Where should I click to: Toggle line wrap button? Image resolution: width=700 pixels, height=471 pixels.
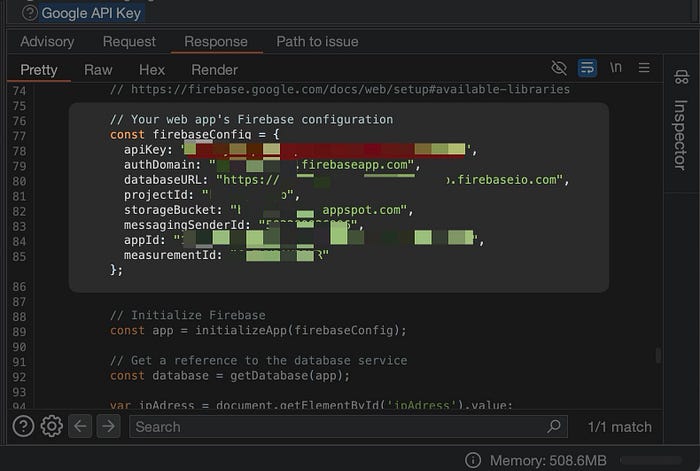587,68
